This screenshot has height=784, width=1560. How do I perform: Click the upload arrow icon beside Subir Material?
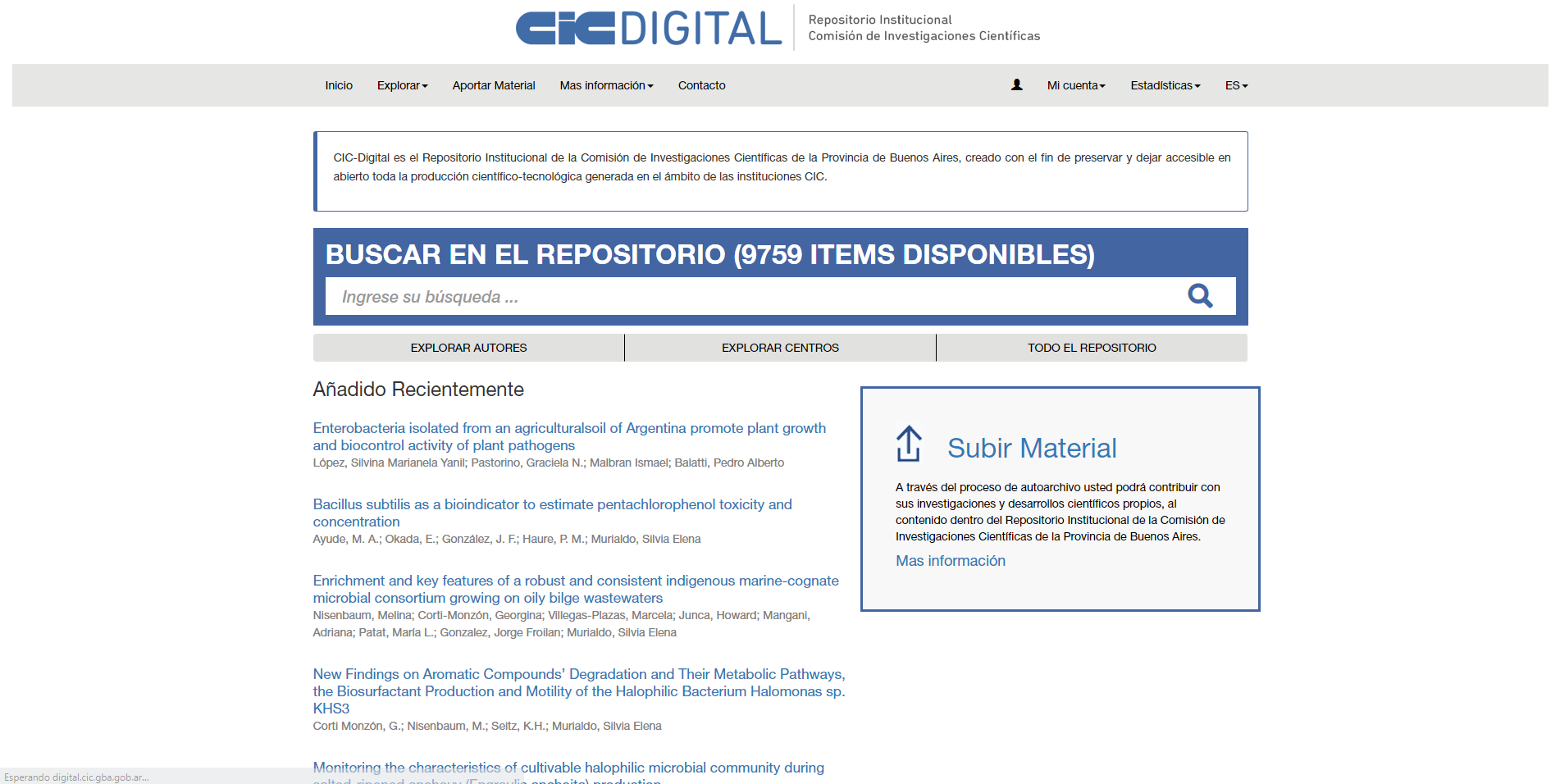click(909, 444)
